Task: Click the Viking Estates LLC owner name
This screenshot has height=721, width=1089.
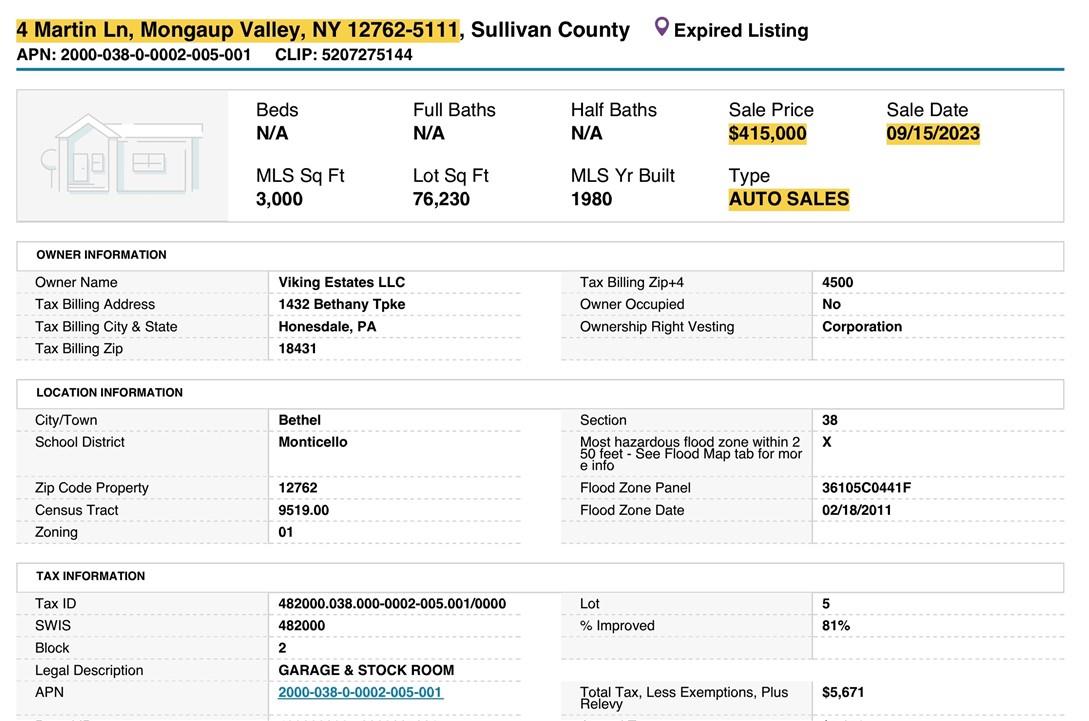Action: tap(341, 282)
